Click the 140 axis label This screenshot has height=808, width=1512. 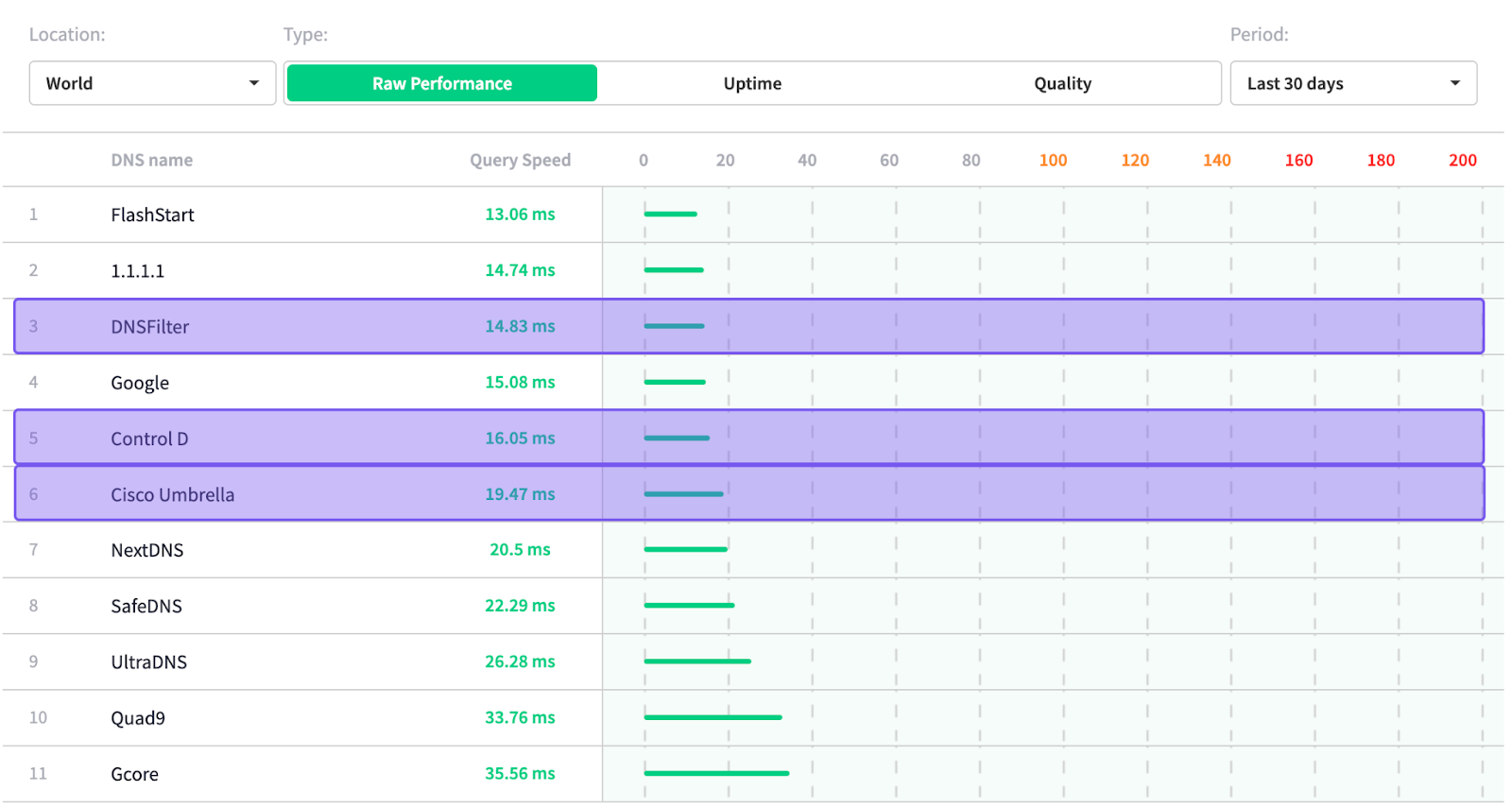pos(1217,160)
